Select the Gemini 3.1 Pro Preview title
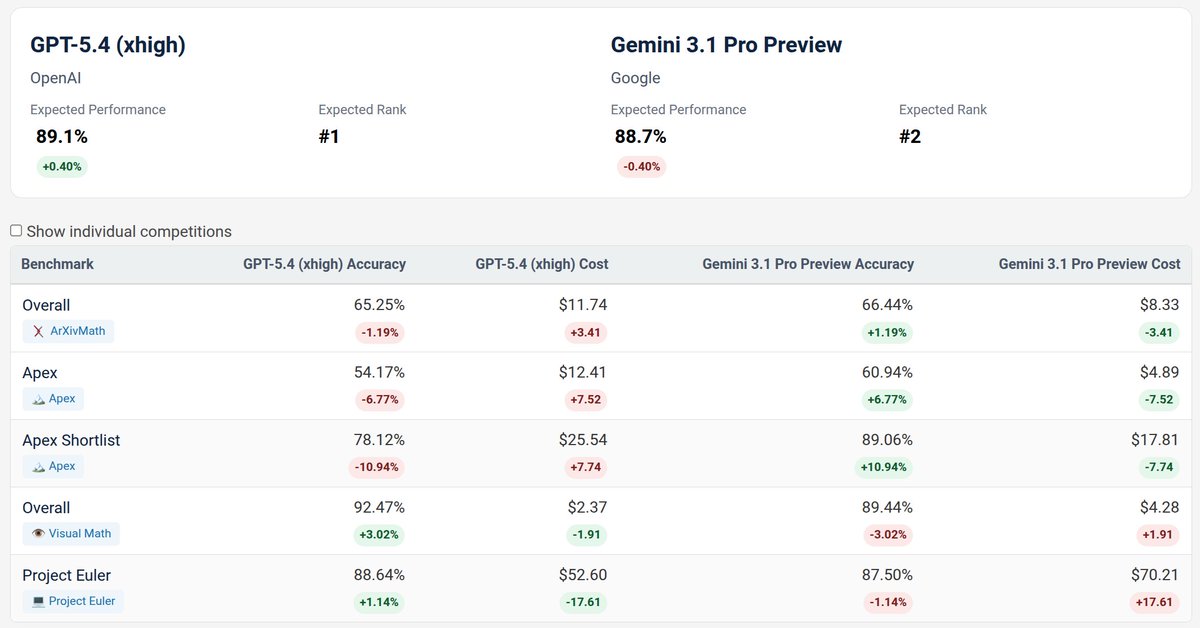Viewport: 1200px width, 628px height. click(726, 44)
